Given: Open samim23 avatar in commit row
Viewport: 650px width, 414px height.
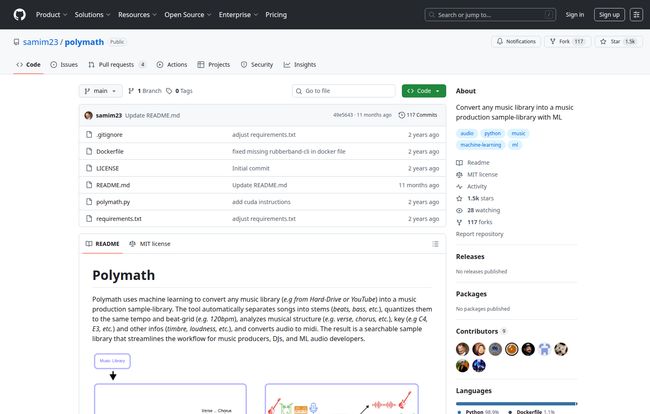Looking at the screenshot, I should [x=89, y=115].
